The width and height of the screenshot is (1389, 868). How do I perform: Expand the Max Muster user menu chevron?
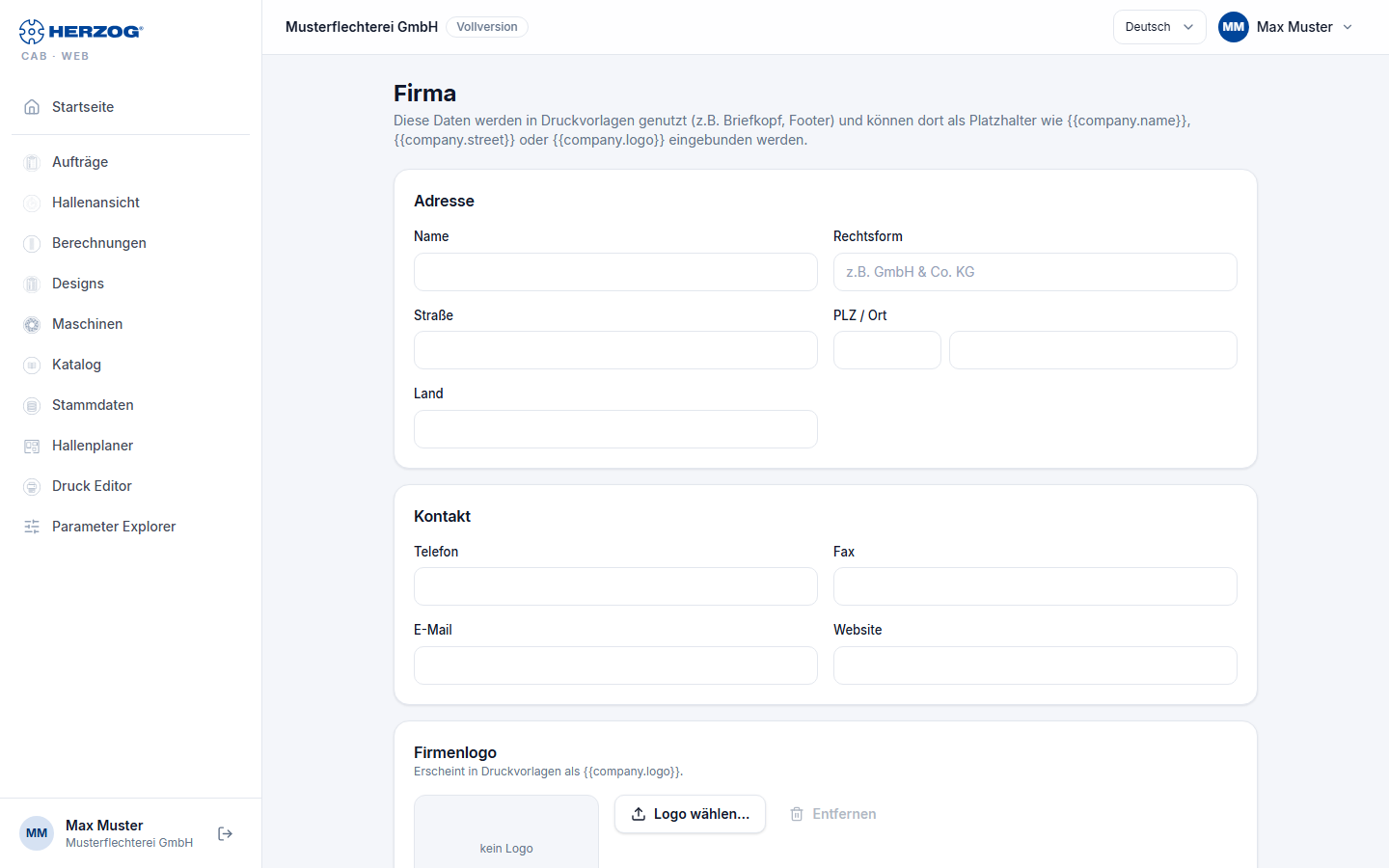coord(1348,27)
